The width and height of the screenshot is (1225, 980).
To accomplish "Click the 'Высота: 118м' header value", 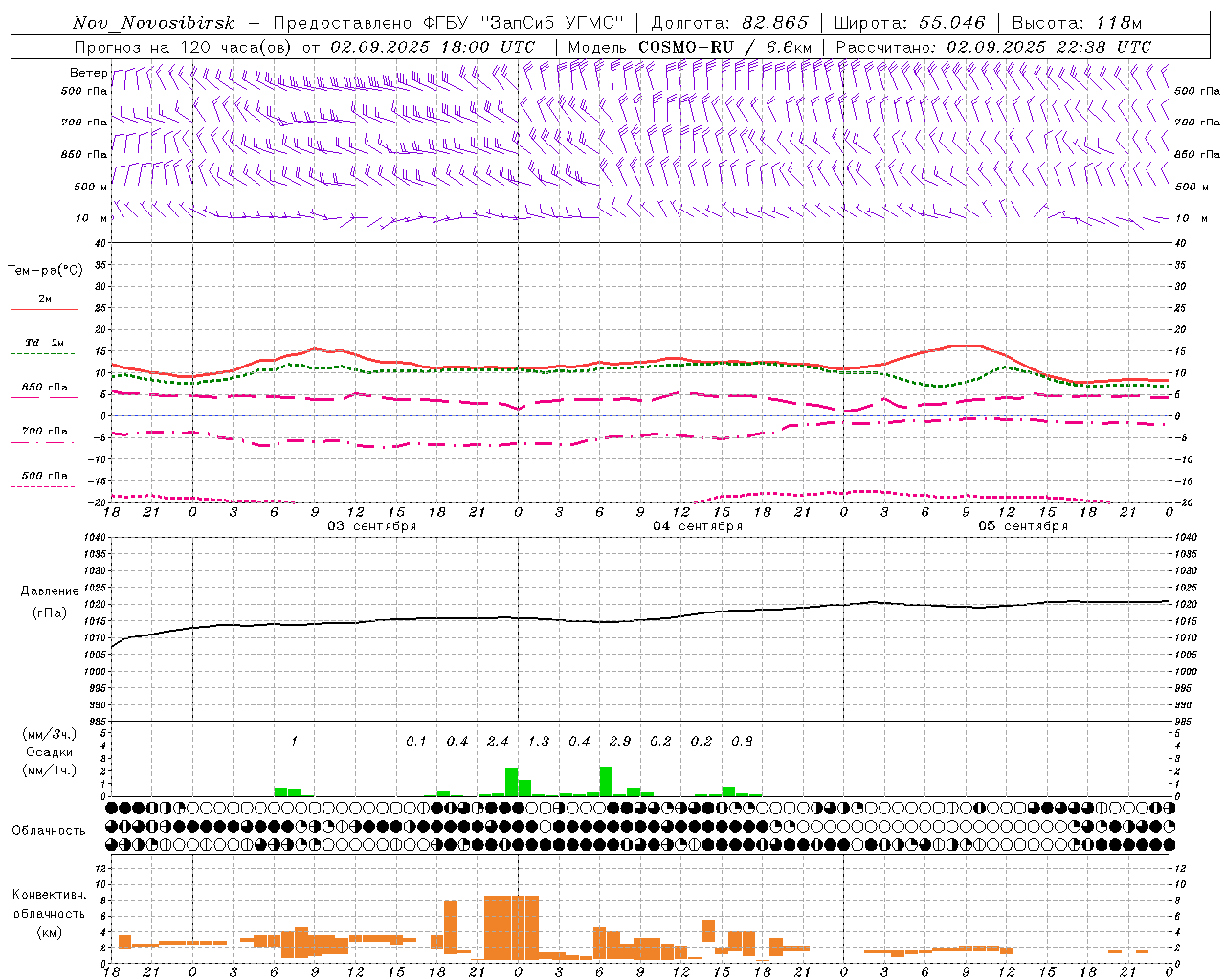I will pyautogui.click(x=1077, y=23).
